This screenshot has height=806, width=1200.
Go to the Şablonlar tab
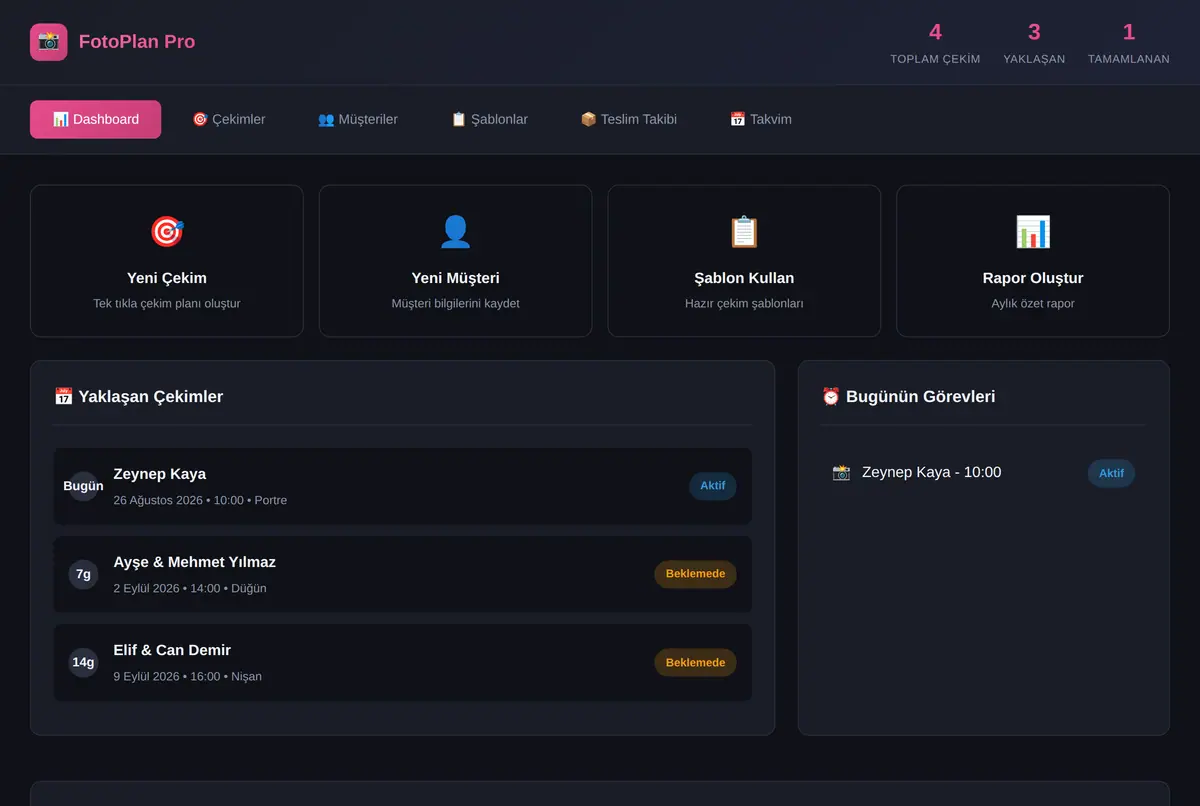point(489,119)
